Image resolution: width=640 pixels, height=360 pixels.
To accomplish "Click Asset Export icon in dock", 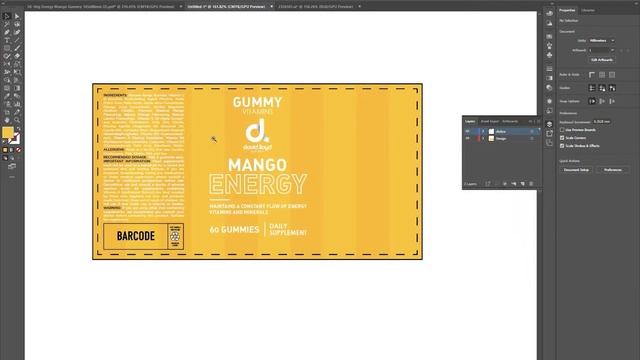I will point(549,133).
